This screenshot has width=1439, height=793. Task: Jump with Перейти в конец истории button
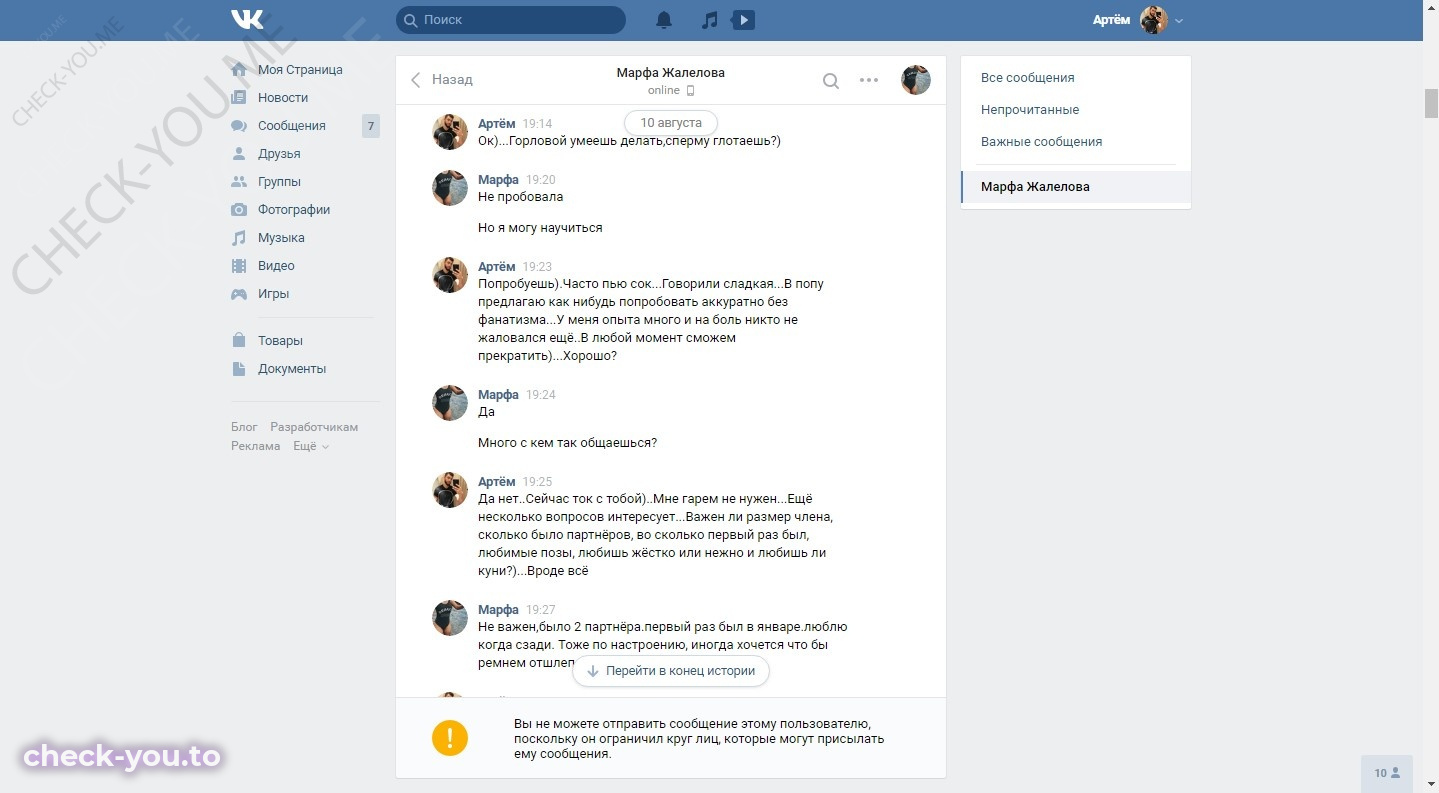pos(671,671)
